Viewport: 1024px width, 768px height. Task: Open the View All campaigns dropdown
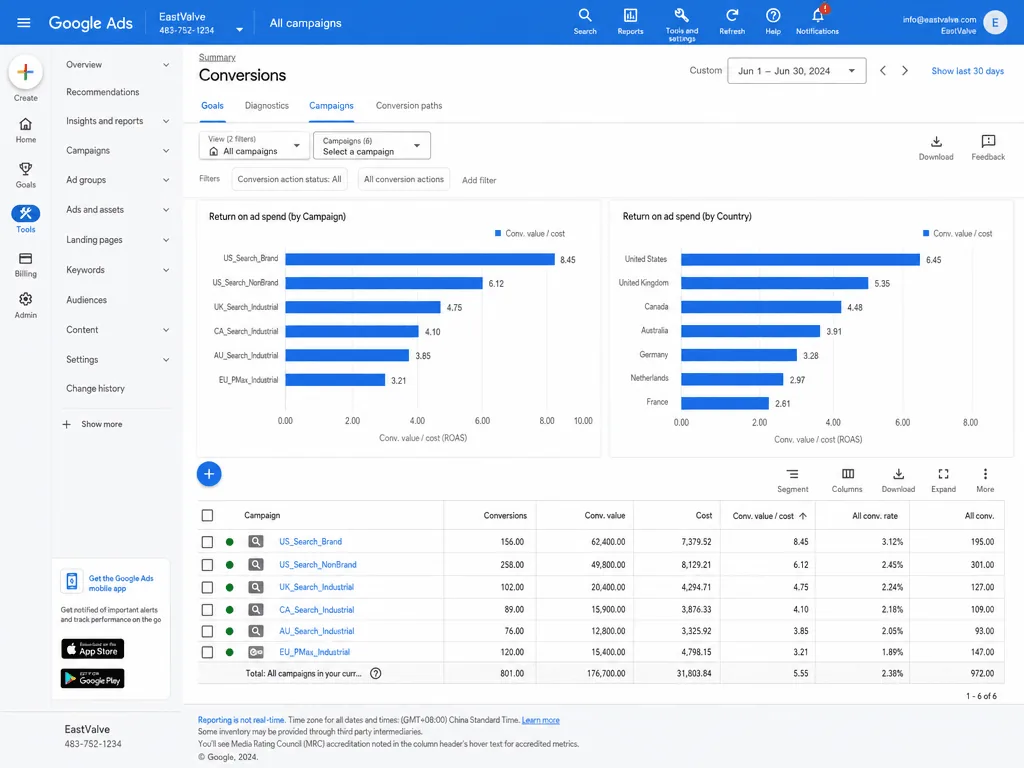point(254,145)
